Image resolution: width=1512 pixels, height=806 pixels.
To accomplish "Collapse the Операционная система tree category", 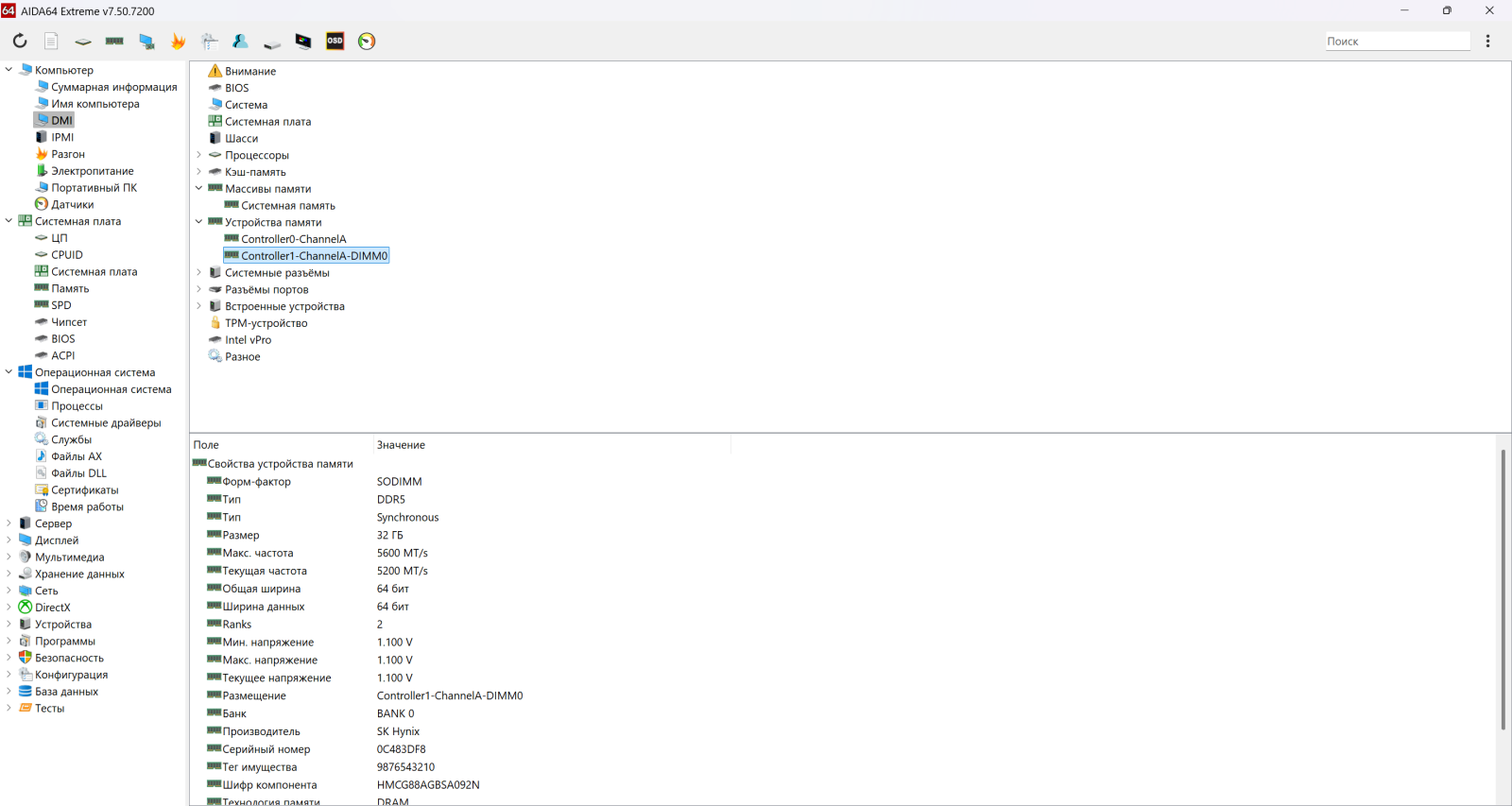I will (9, 371).
